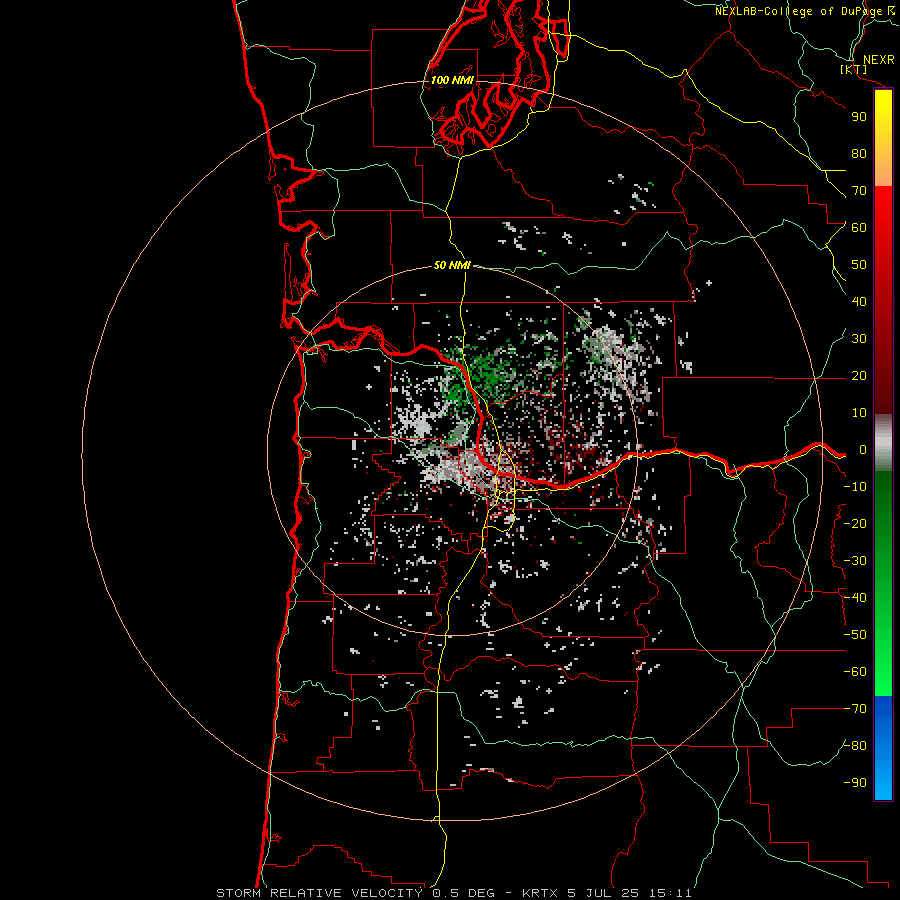Click the "-60" scale value

pyautogui.click(x=855, y=672)
